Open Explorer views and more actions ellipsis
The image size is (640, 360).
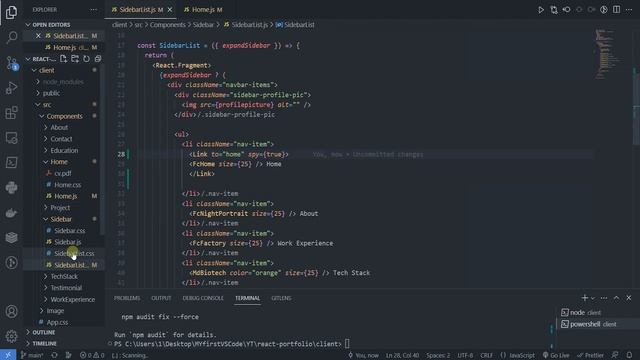(x=94, y=9)
